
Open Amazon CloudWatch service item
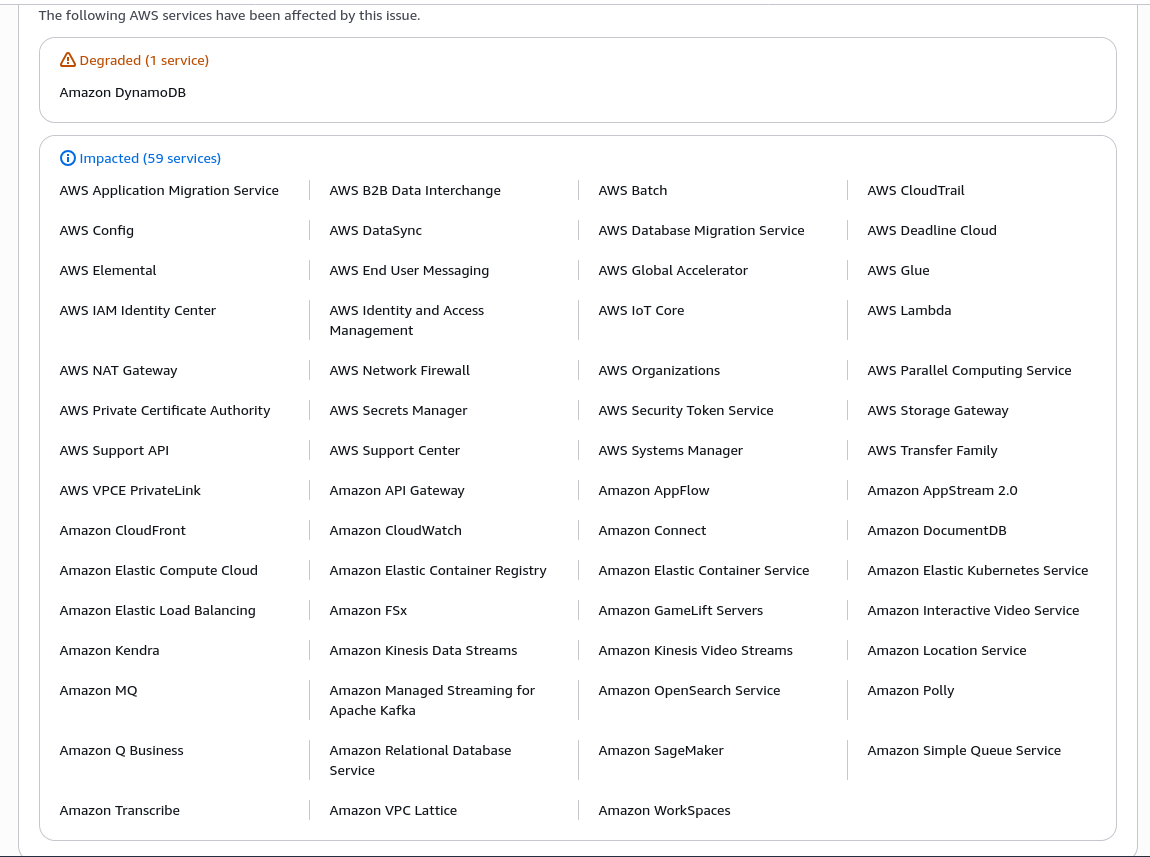tap(395, 530)
